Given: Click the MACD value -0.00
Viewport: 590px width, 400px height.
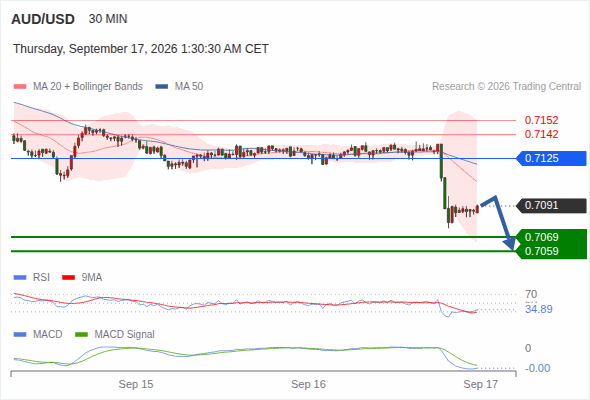Looking at the screenshot, I should click(x=537, y=368).
